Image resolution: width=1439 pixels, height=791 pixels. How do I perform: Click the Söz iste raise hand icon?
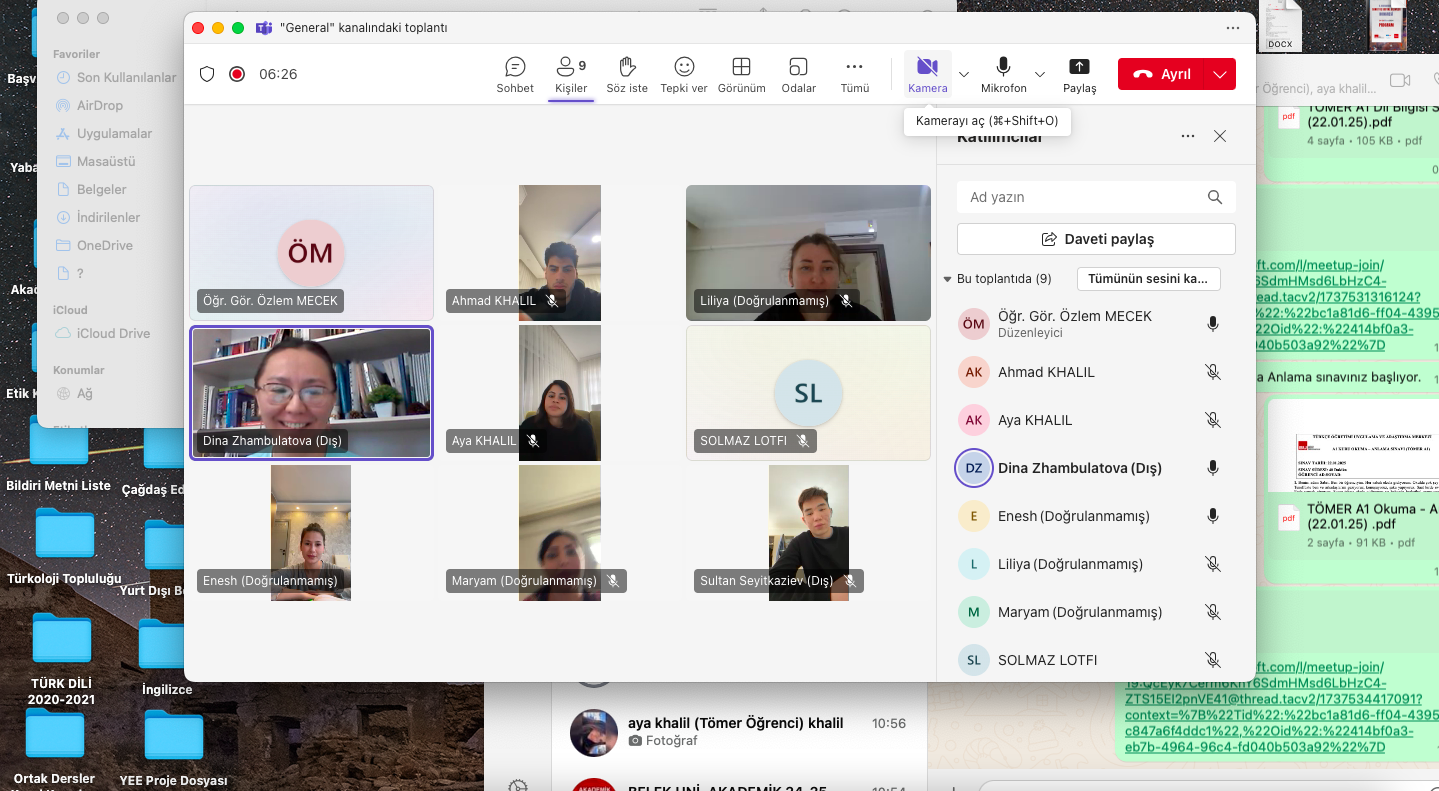point(627,74)
